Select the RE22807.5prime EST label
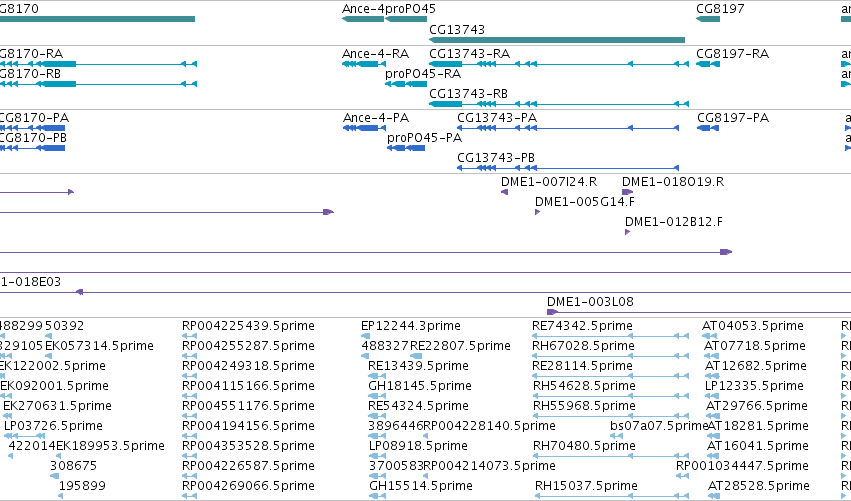851x501 pixels. 460,346
